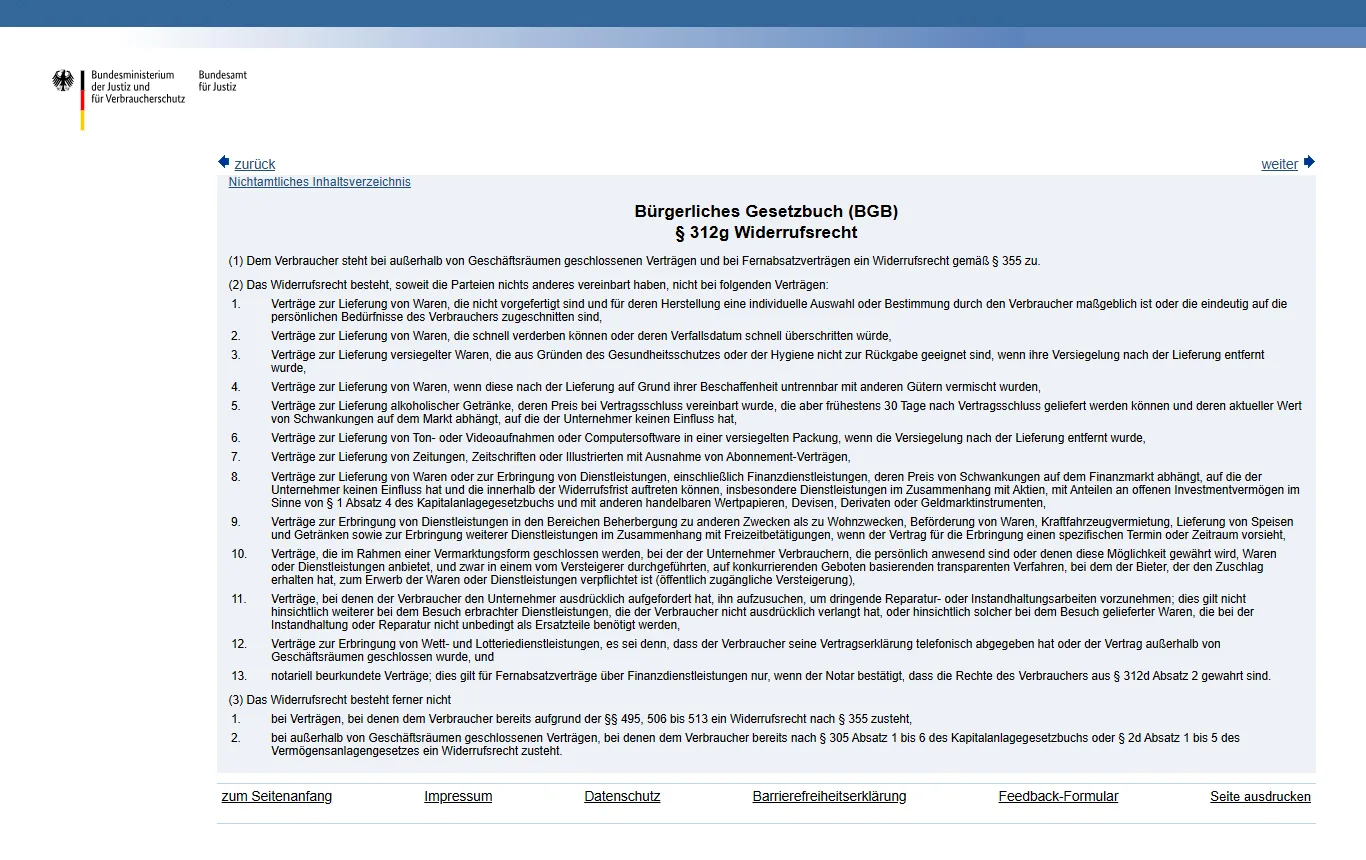
Task: Click Seite ausdrucken to print the page
Action: [1260, 797]
